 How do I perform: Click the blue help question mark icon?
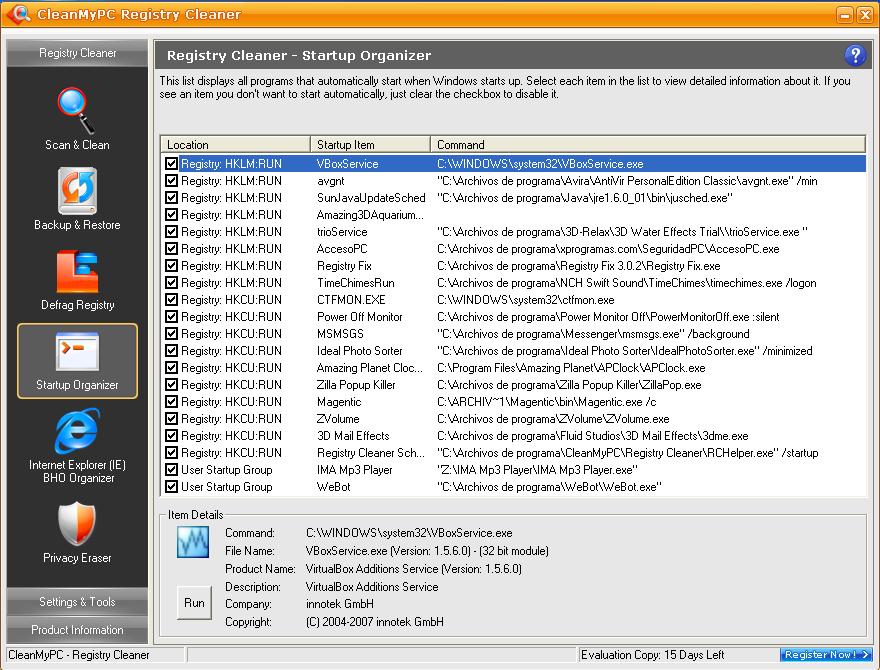coord(855,55)
